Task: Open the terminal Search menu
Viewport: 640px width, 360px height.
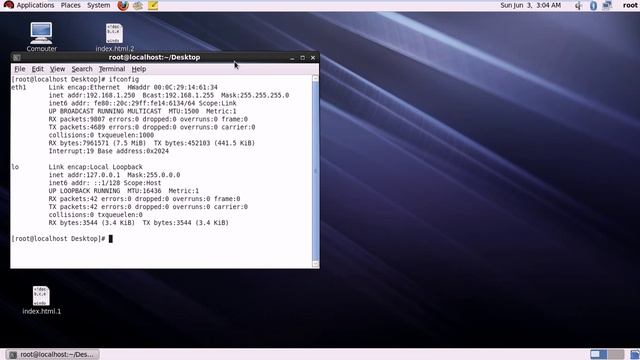Action: coord(82,69)
